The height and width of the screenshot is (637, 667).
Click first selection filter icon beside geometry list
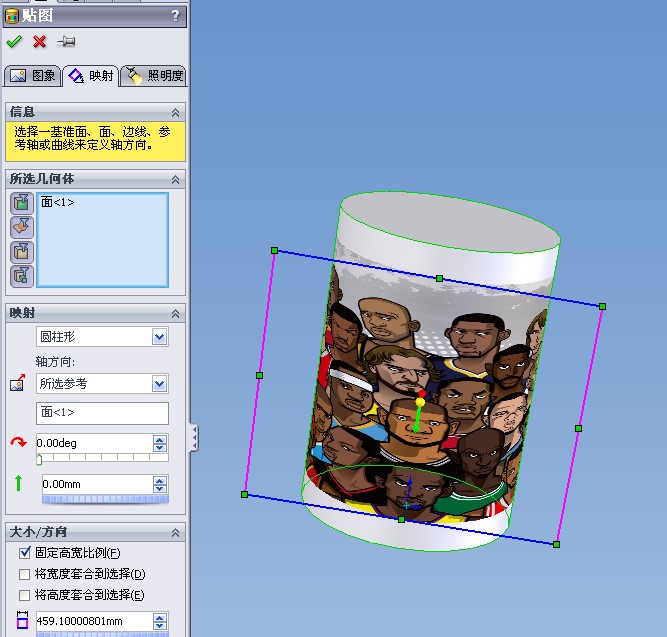[x=22, y=203]
